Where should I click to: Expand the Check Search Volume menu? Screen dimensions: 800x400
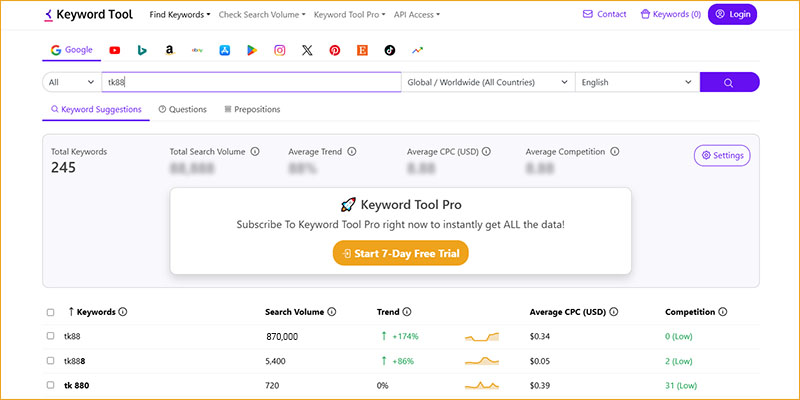pyautogui.click(x=262, y=15)
